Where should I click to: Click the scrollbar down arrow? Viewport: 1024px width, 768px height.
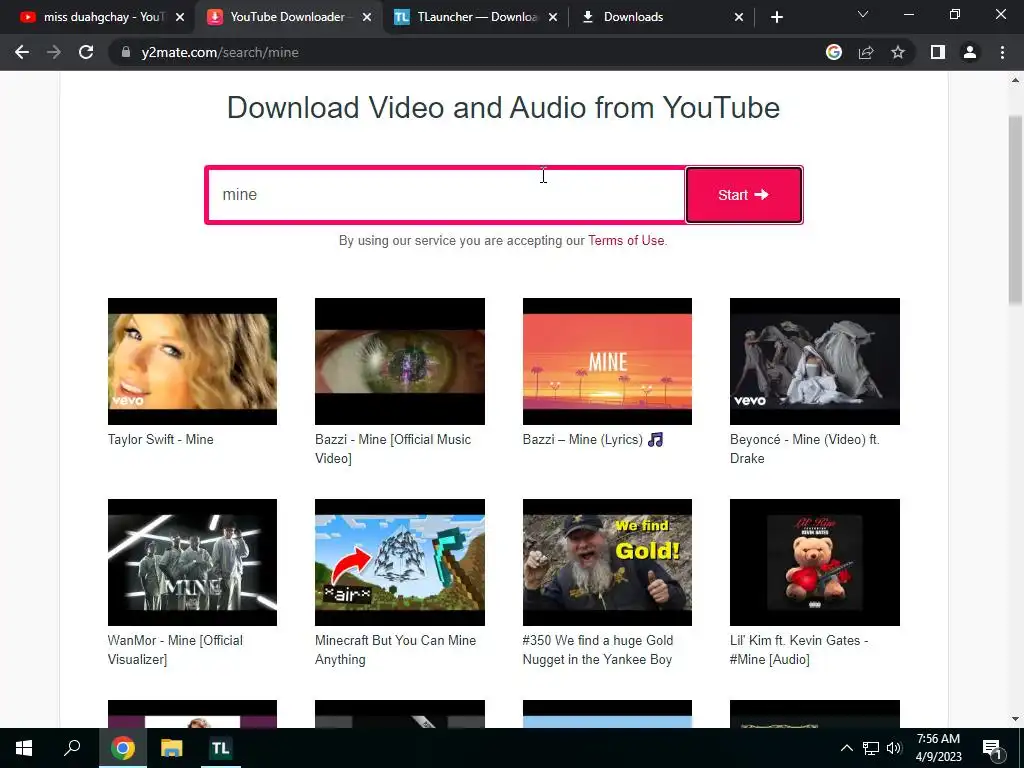tap(1015, 719)
